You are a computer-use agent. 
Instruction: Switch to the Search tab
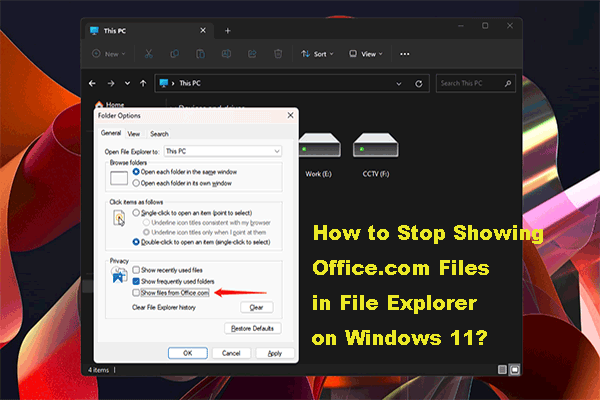pos(159,134)
